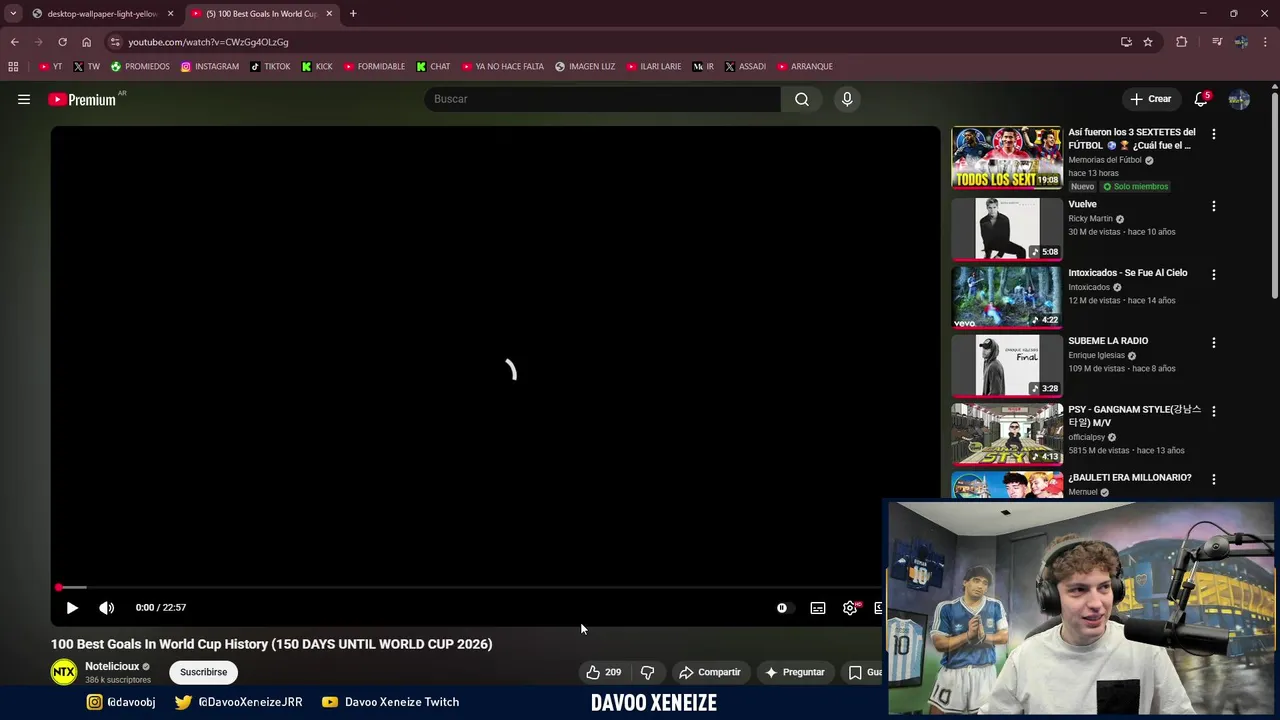
Task: Open options for 'Así fueron los 3 SEXTETES'
Action: 1214,134
